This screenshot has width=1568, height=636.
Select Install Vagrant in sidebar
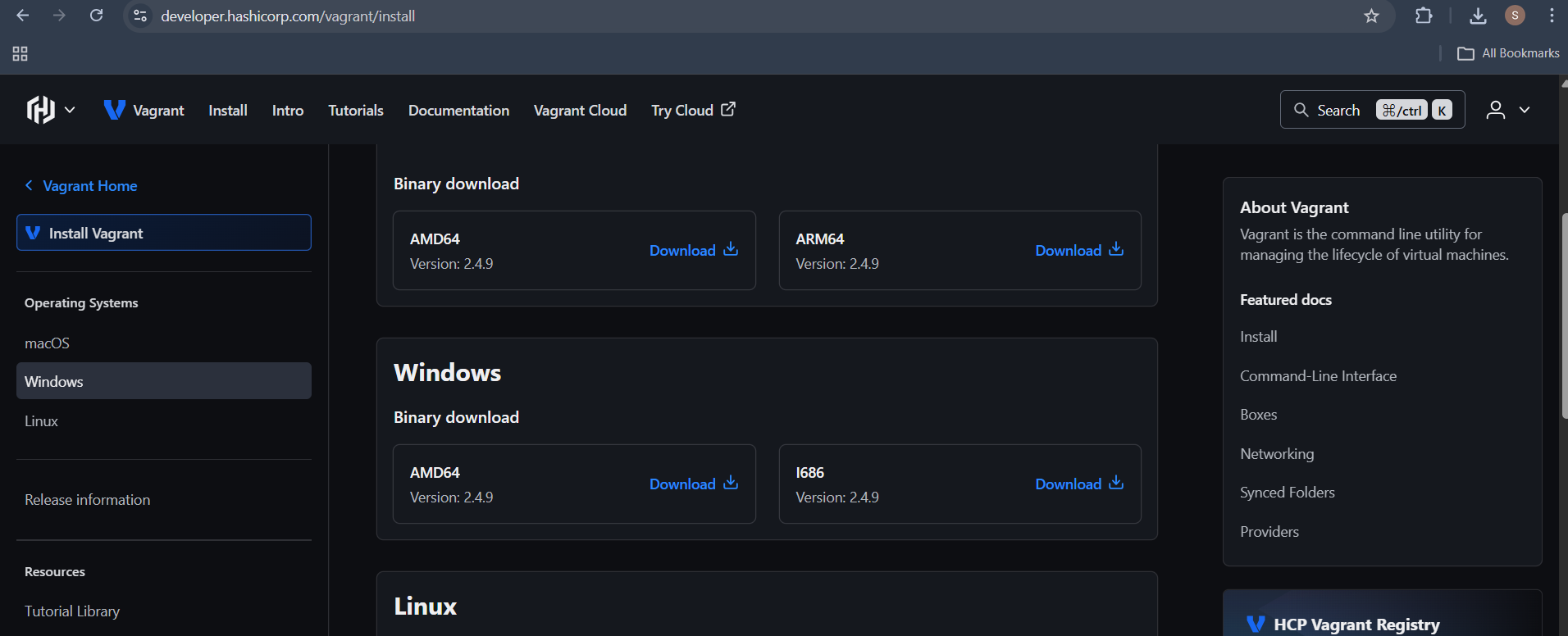click(x=164, y=233)
